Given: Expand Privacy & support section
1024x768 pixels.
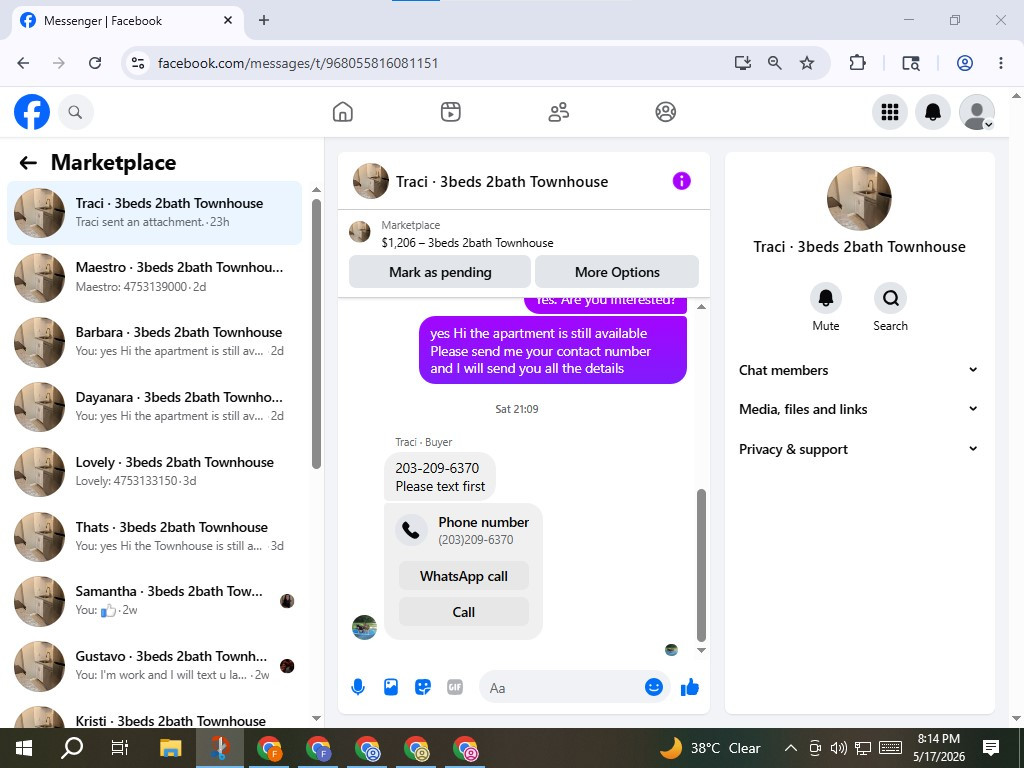Looking at the screenshot, I should click(859, 449).
